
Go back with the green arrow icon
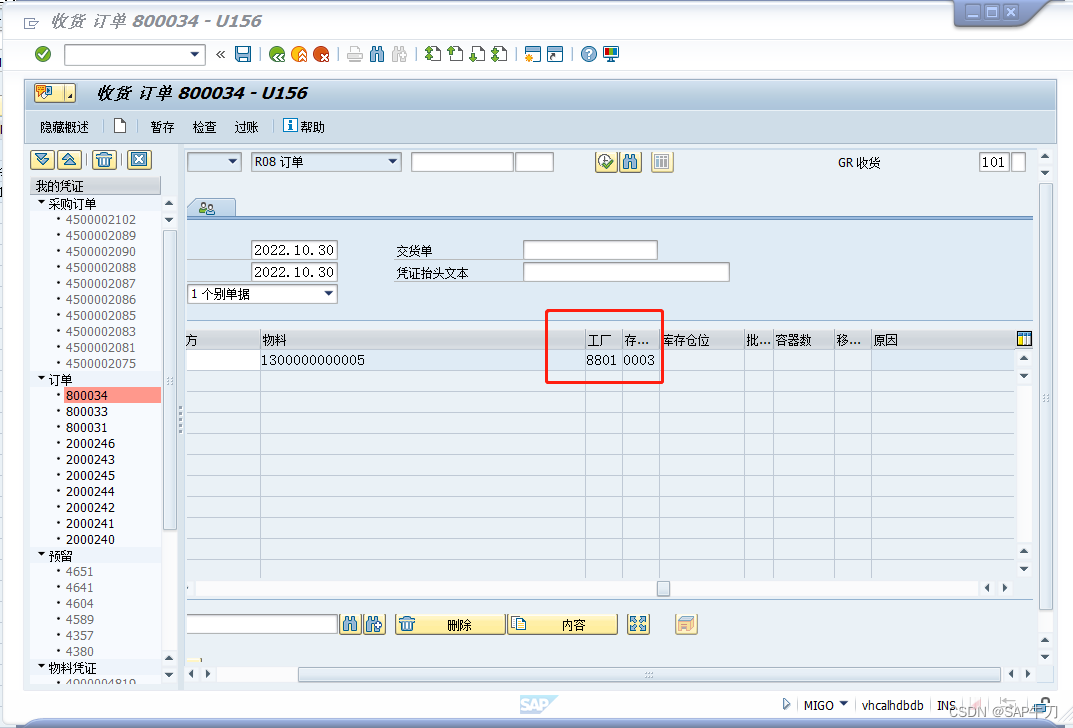[276, 54]
